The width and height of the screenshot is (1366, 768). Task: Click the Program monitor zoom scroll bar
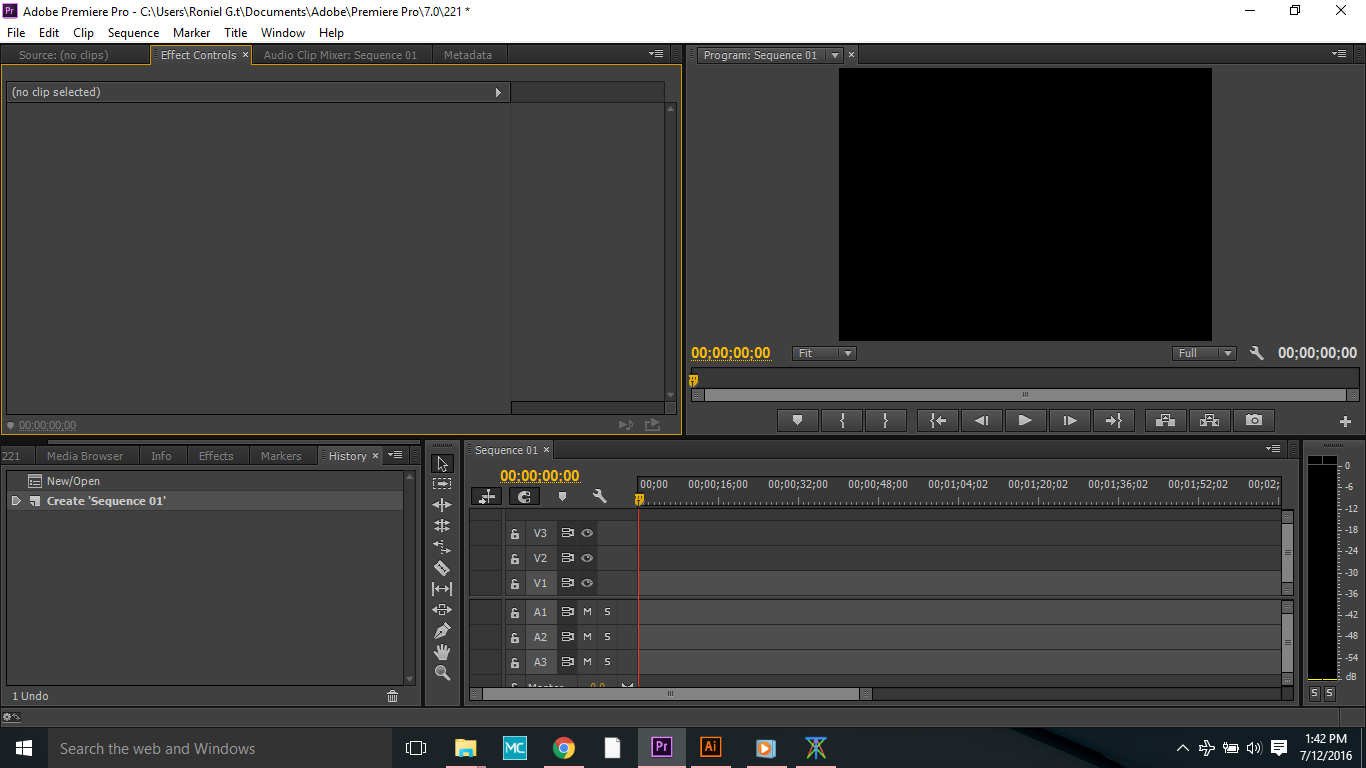[1025, 395]
